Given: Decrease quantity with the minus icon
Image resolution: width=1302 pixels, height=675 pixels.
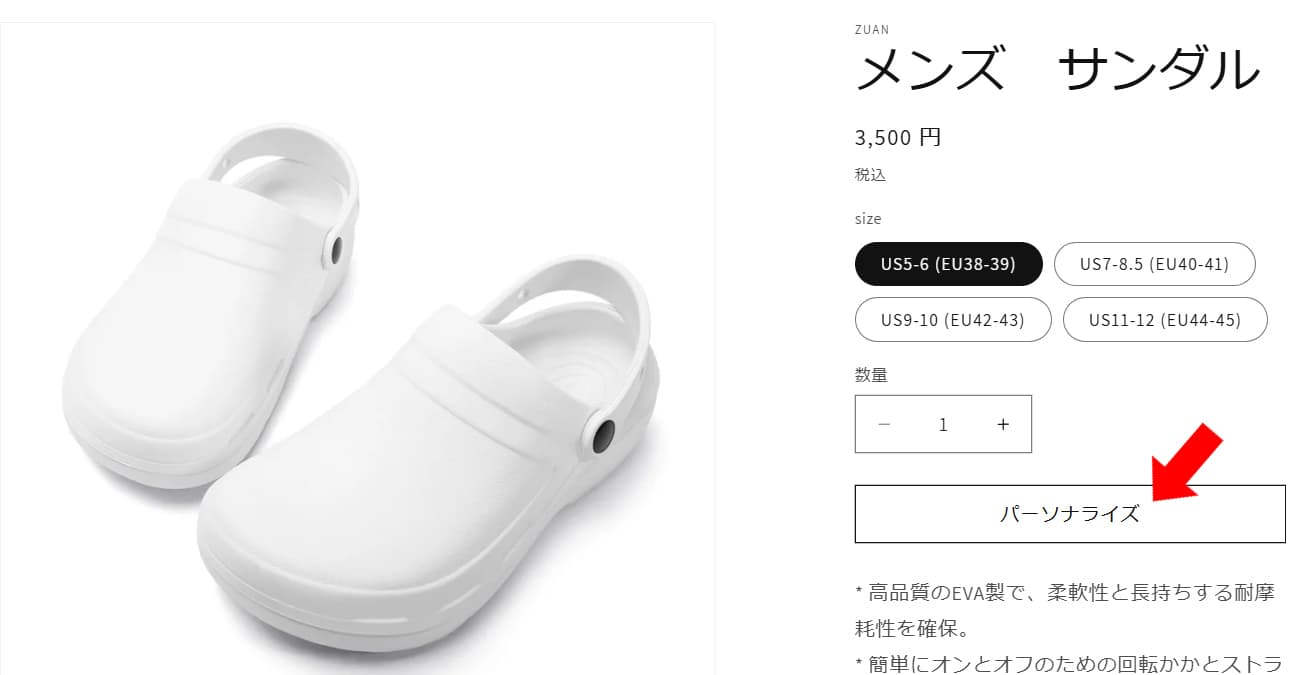Looking at the screenshot, I should tap(884, 424).
